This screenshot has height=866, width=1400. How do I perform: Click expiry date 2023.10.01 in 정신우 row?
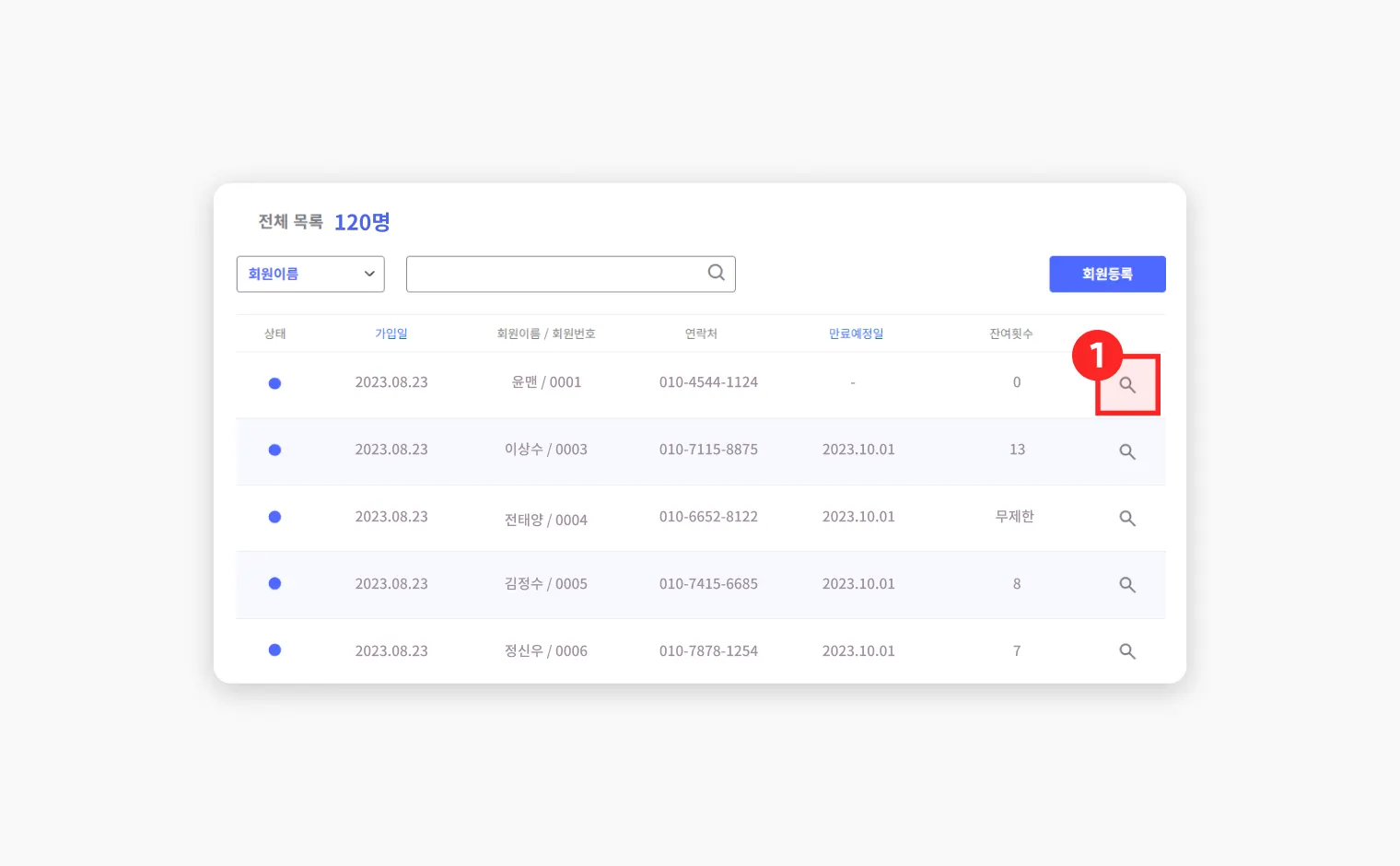[858, 651]
